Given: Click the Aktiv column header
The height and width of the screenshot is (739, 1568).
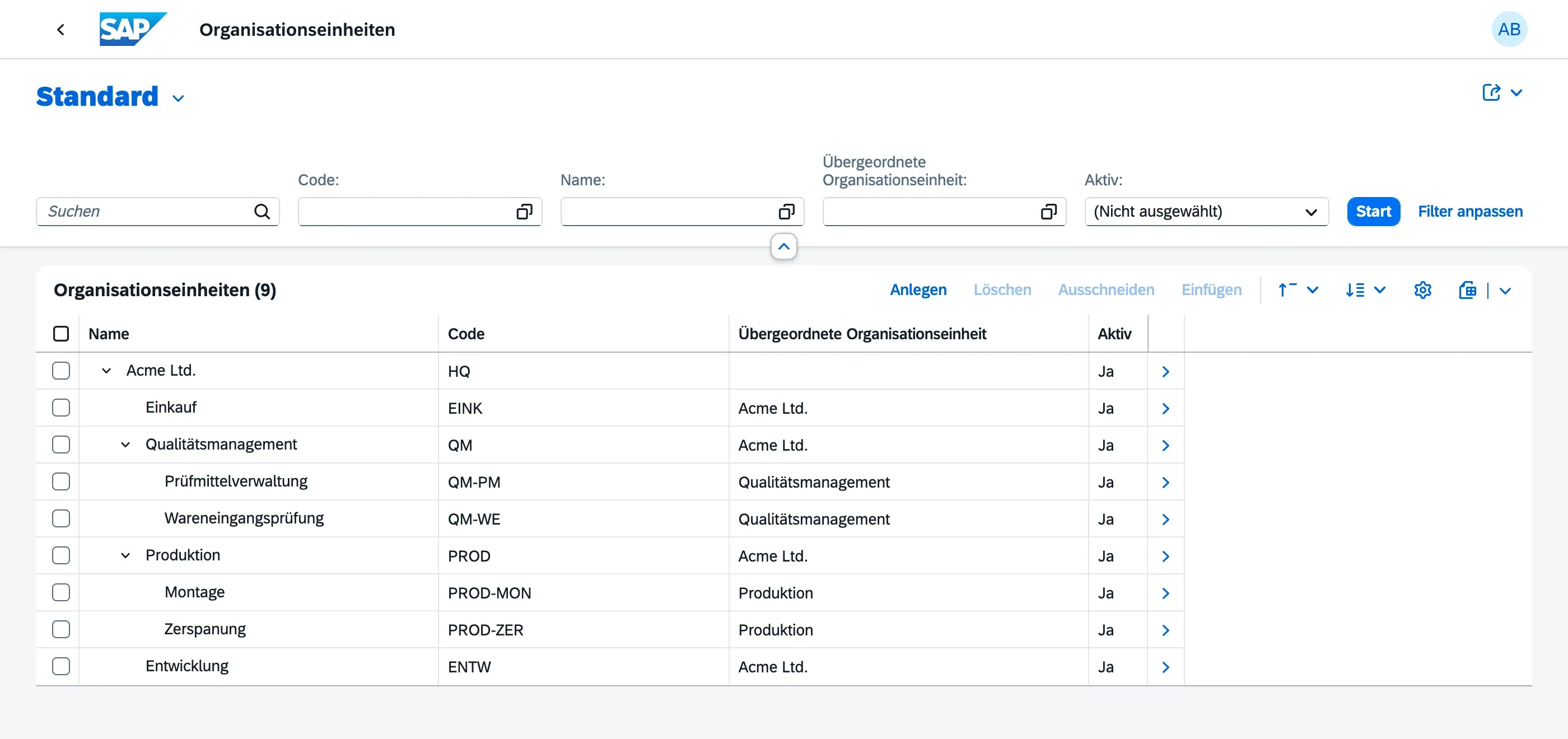Looking at the screenshot, I should point(1118,334).
